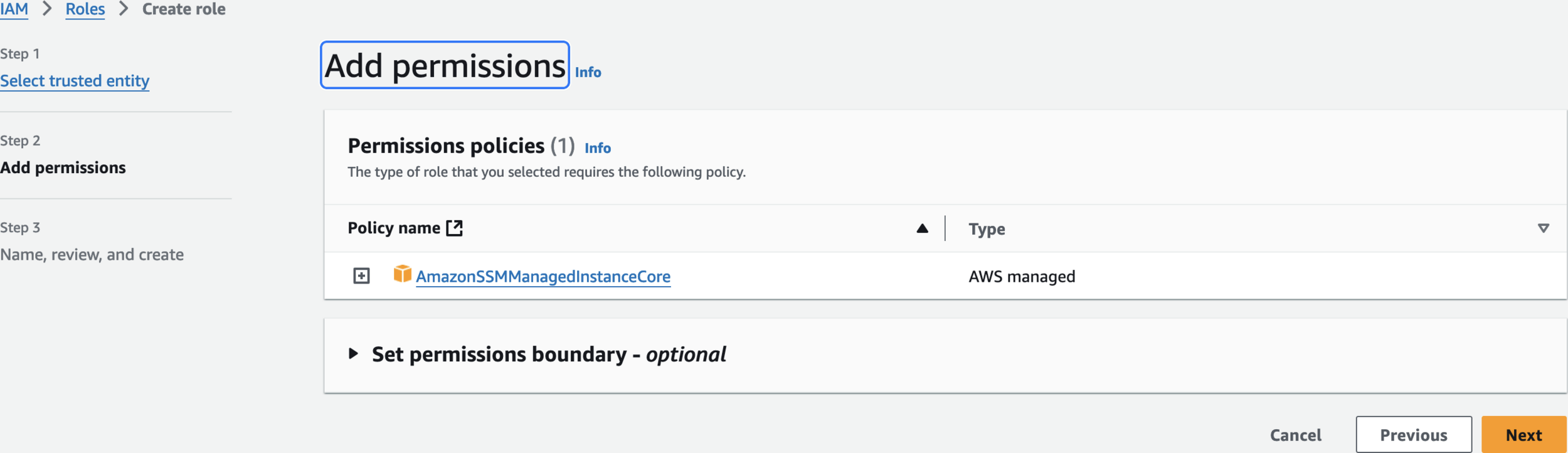The image size is (1568, 453).
Task: Return to Select trusted entity step
Action: (75, 81)
